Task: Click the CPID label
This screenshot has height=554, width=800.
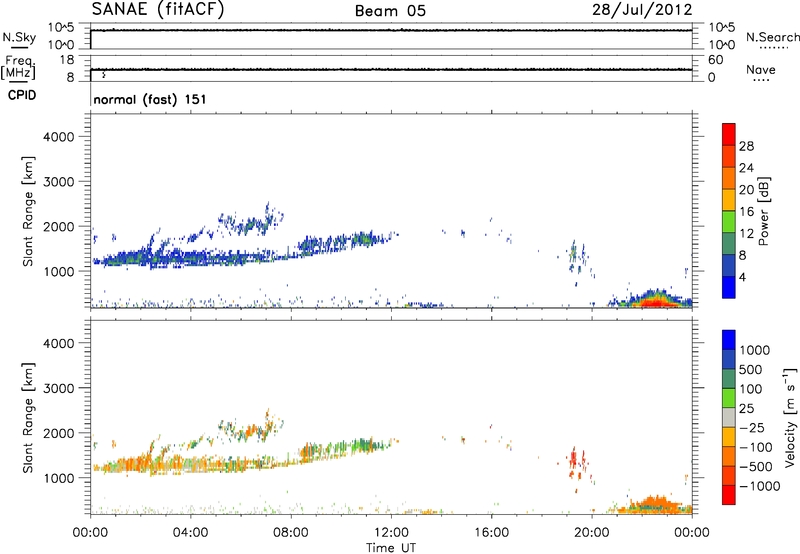Action: tap(22, 95)
